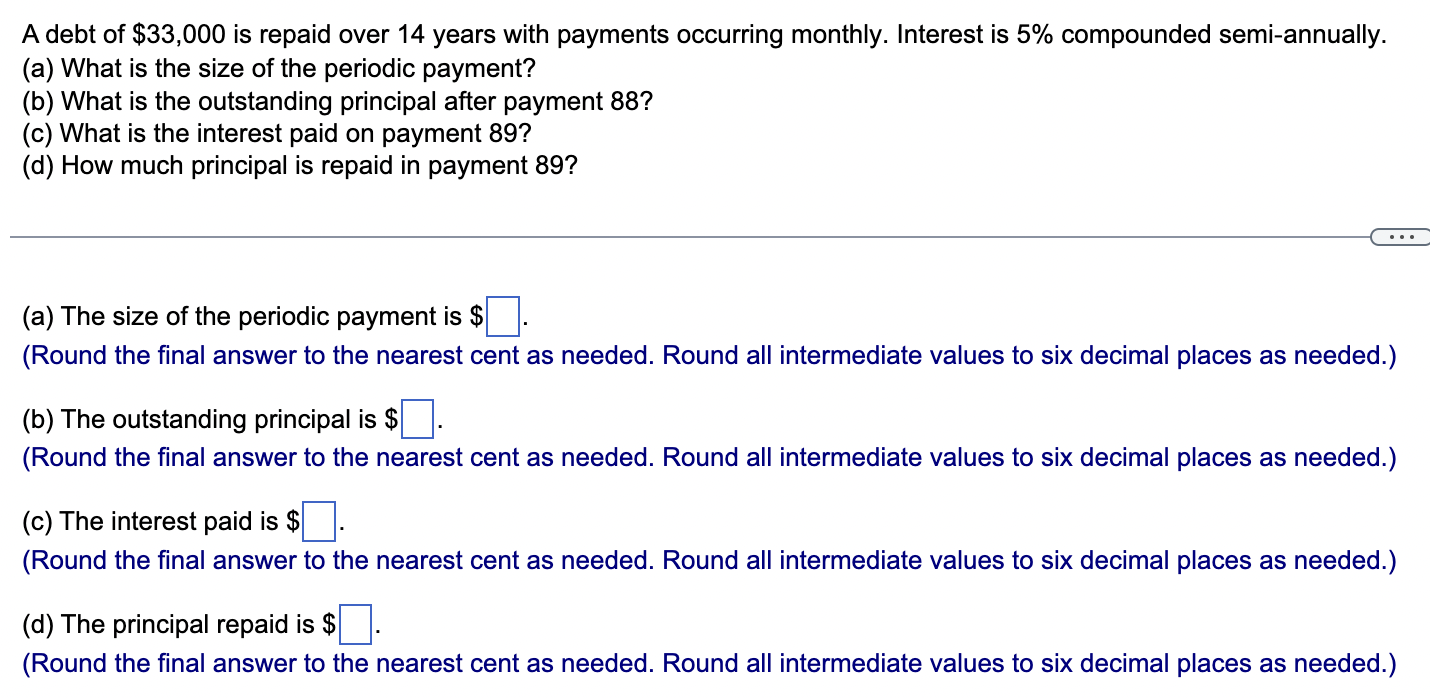Image resolution: width=1430 pixels, height=698 pixels.
Task: Click the outstanding principal sentence label
Action: point(200,419)
